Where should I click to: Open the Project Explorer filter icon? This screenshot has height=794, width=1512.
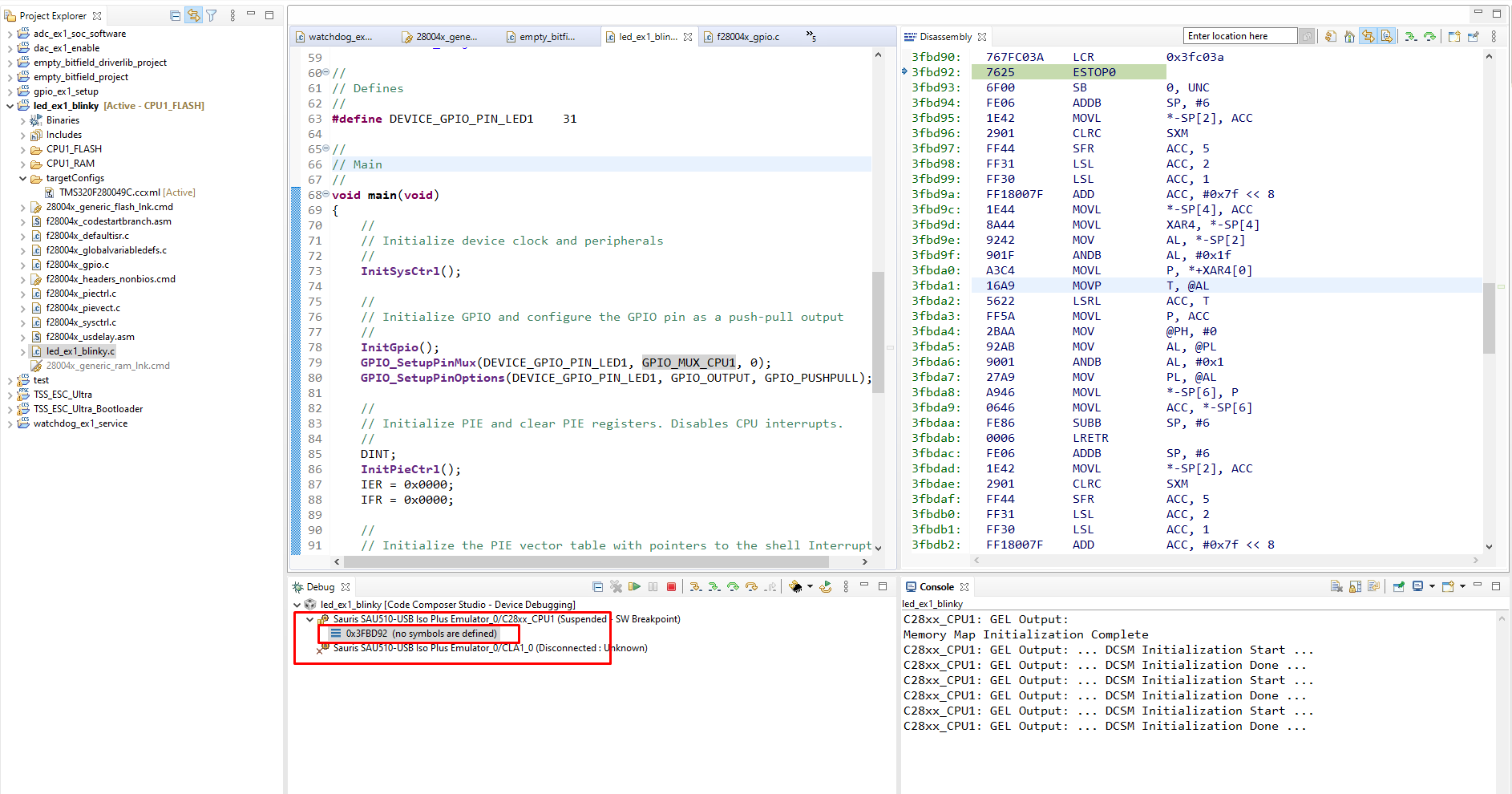click(212, 15)
